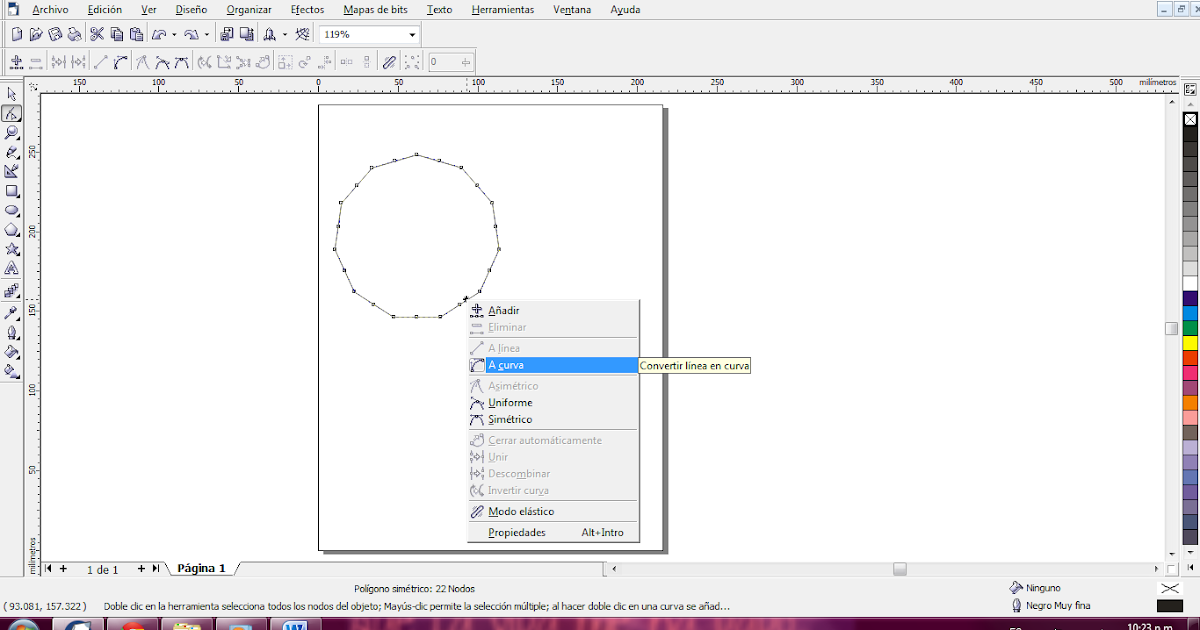Image resolution: width=1200 pixels, height=630 pixels.
Task: Click the Negro Muy fina outline indicator
Action: (1050, 605)
